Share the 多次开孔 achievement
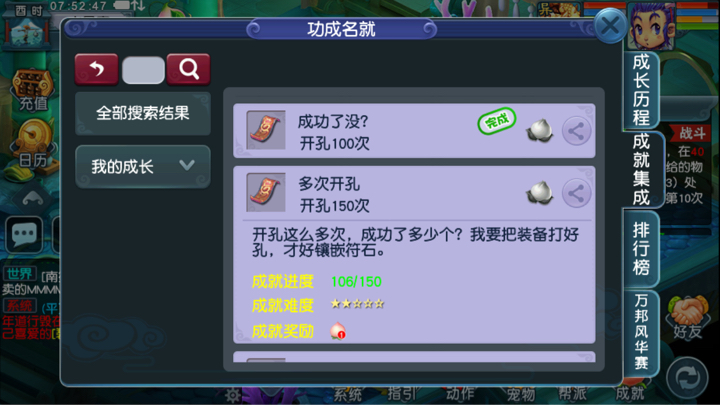This screenshot has height=405, width=720. tap(576, 193)
